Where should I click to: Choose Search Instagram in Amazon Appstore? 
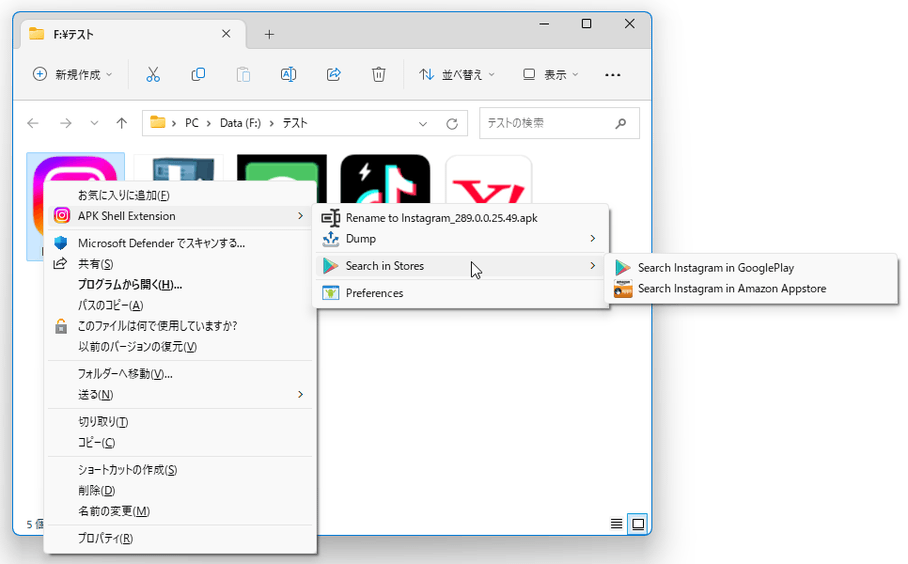[751, 288]
